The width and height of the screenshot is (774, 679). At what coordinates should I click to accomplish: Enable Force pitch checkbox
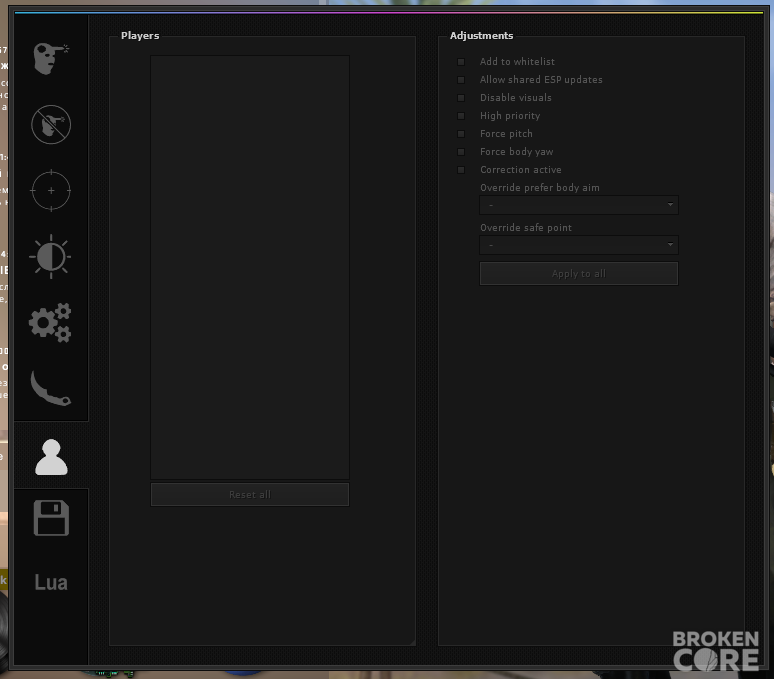(461, 134)
